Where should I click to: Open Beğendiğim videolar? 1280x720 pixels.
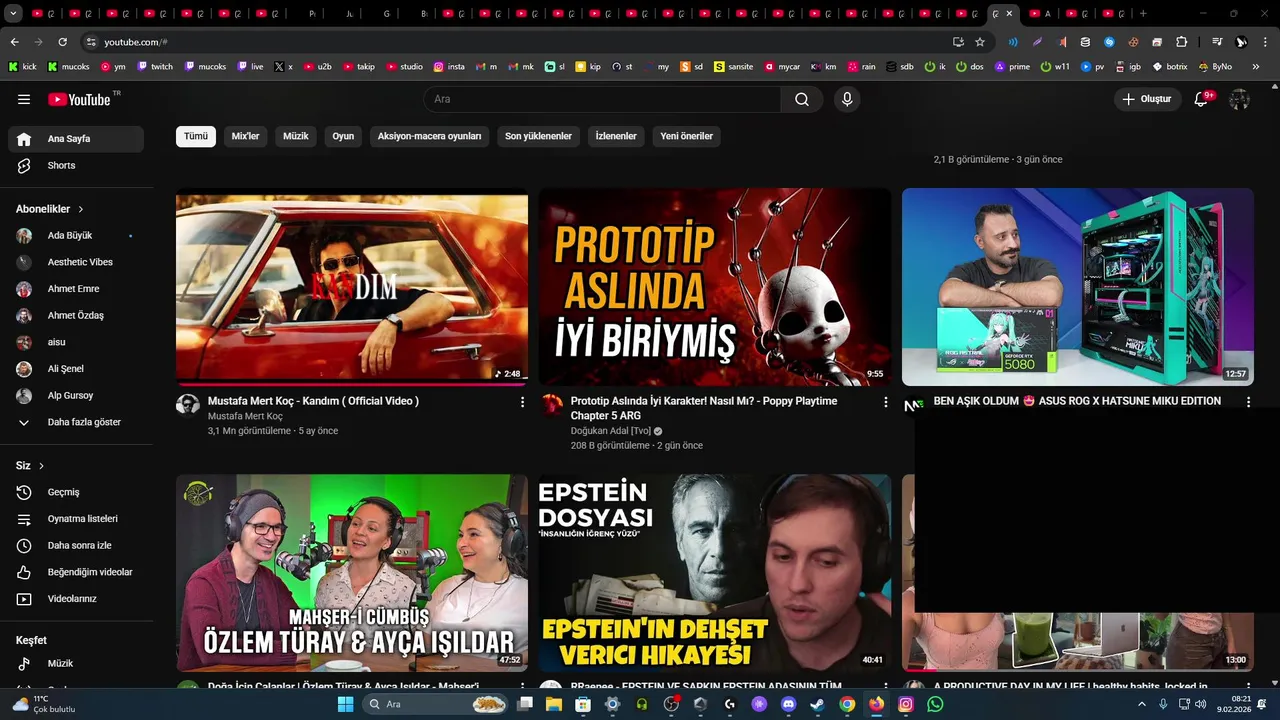[x=76, y=572]
